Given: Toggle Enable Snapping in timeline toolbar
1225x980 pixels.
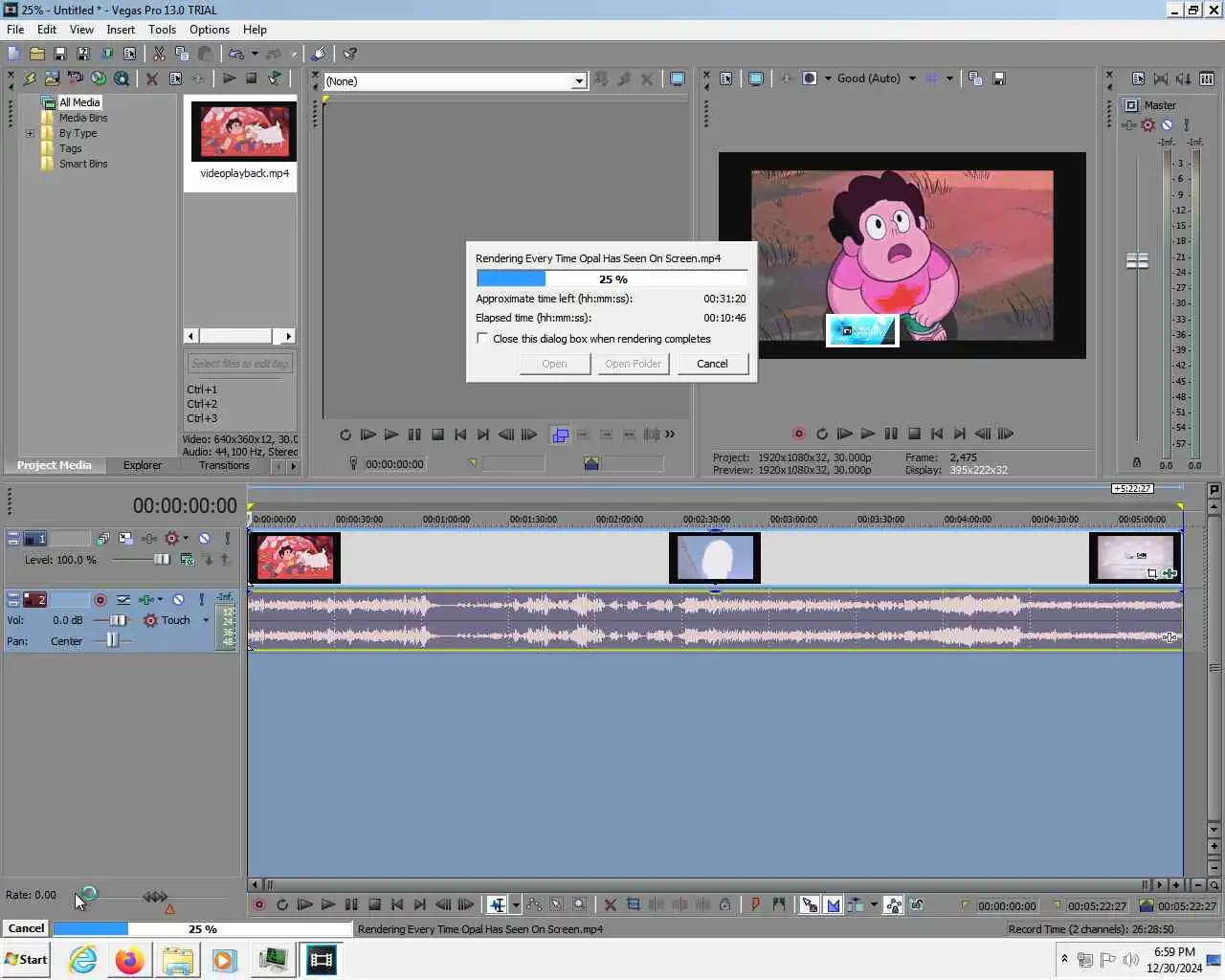Looking at the screenshot, I should (809, 904).
